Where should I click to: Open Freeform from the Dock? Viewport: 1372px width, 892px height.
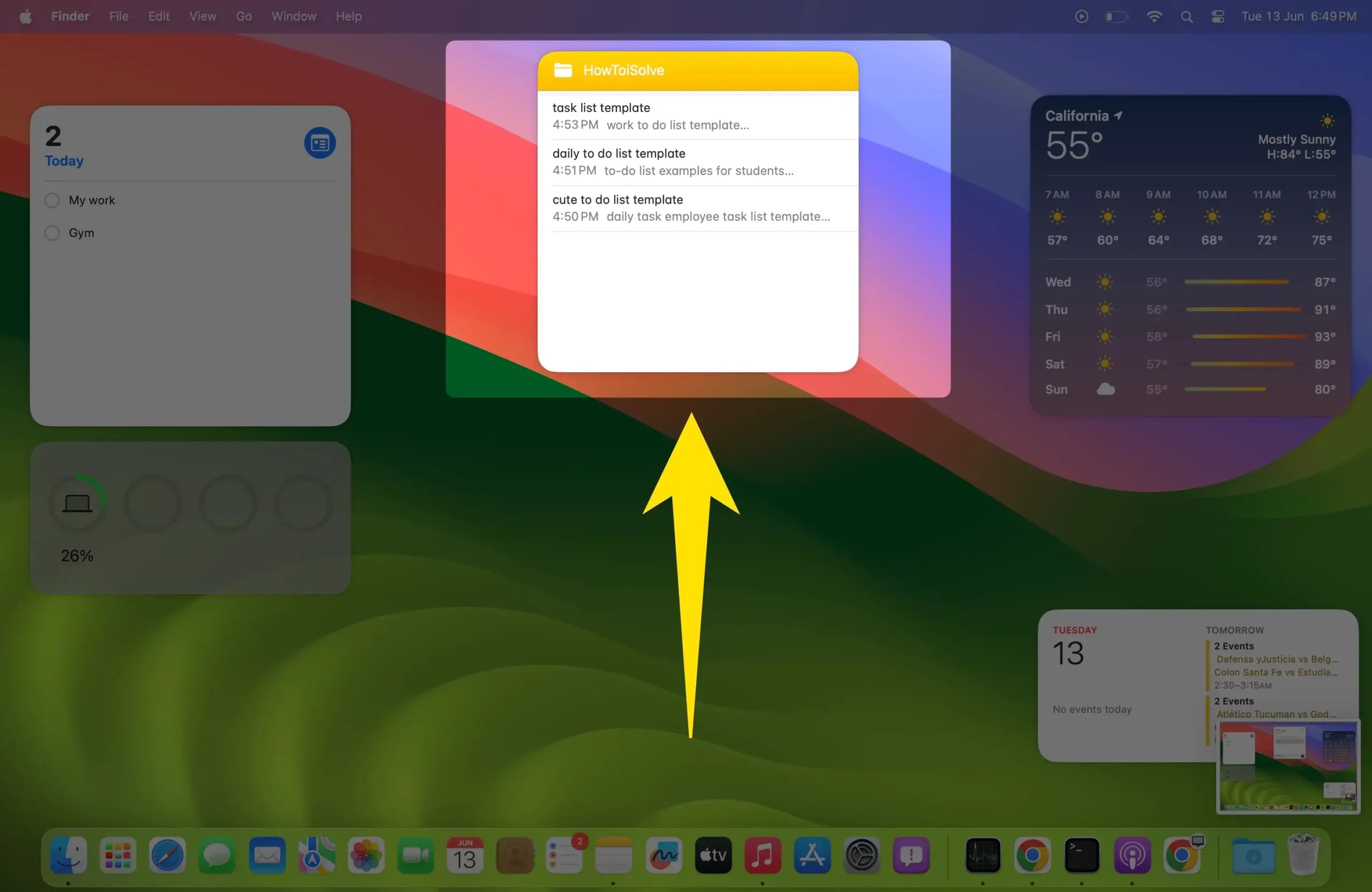(663, 857)
